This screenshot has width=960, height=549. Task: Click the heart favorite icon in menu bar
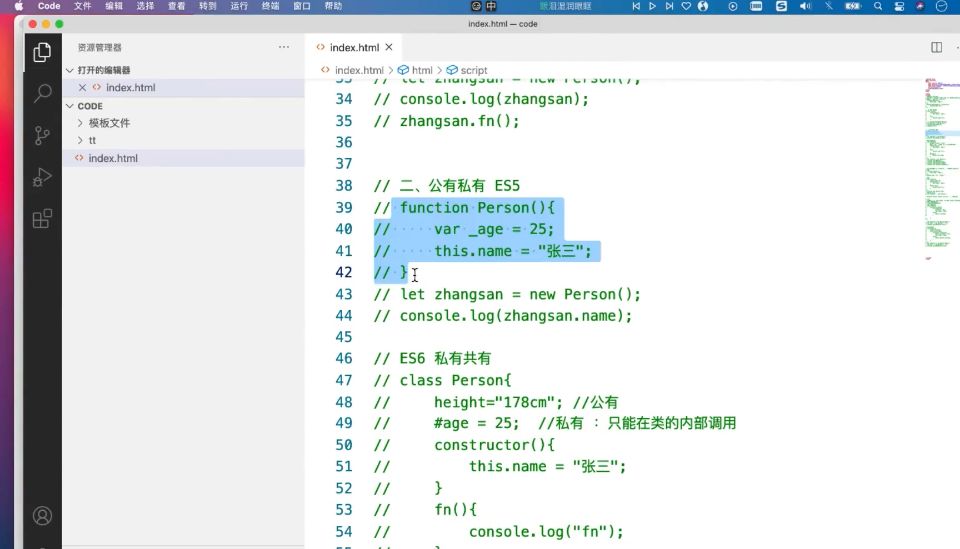(x=686, y=6)
